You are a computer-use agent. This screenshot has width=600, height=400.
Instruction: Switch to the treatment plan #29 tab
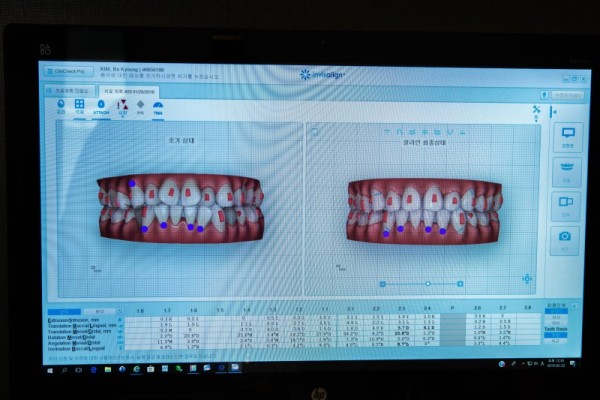129,92
